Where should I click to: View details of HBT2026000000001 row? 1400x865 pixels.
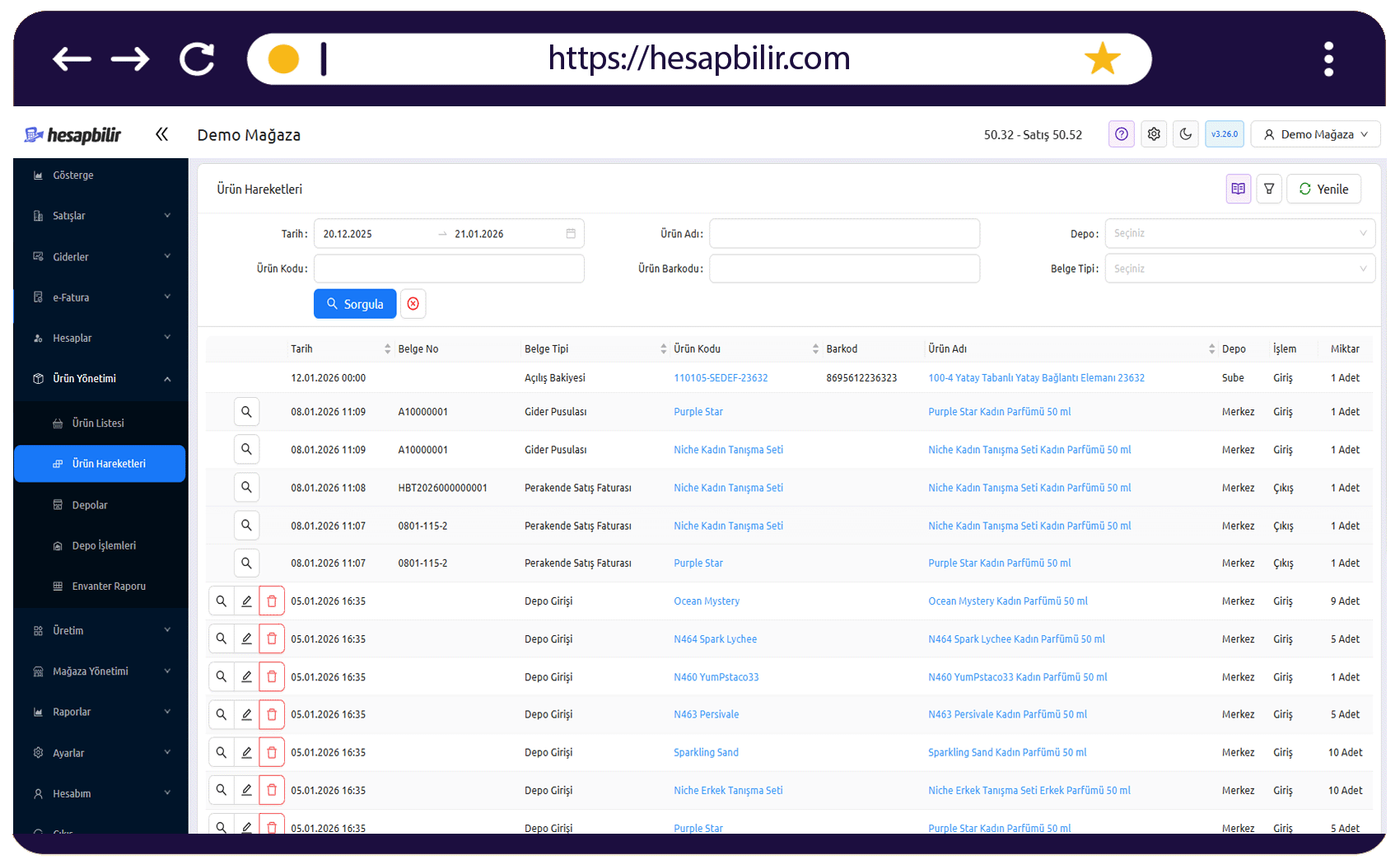pos(246,488)
